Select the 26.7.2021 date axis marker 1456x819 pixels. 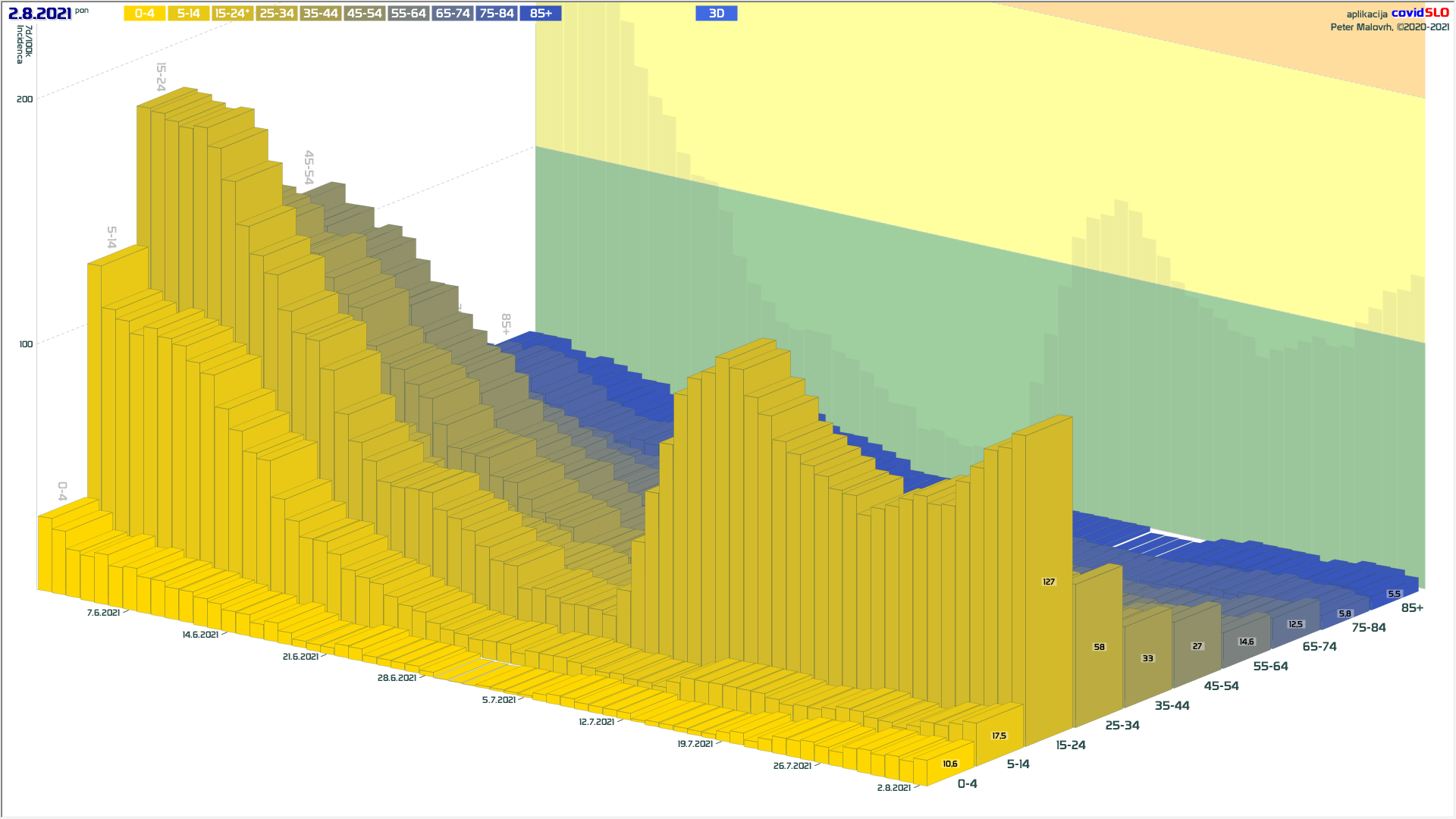coord(792,766)
